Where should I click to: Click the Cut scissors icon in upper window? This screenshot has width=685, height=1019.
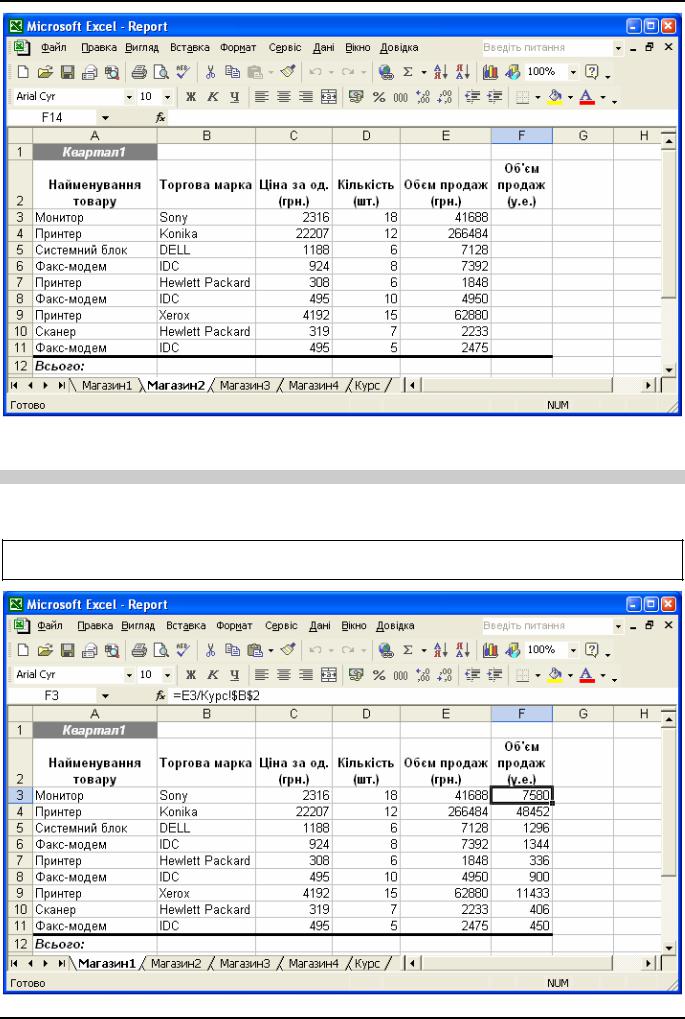pos(210,72)
